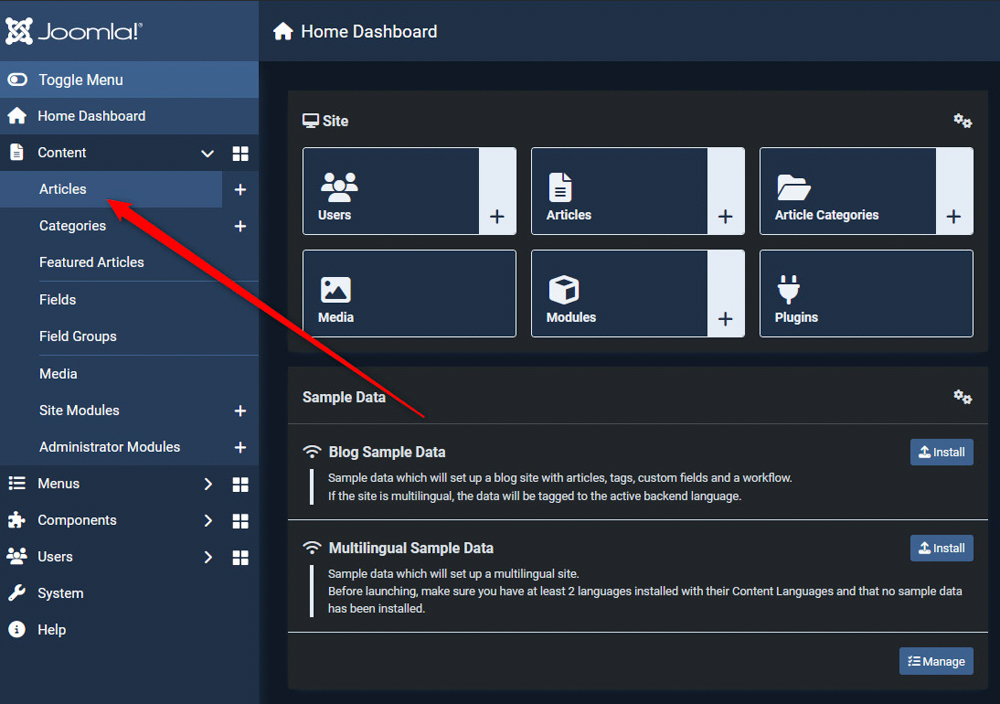Collapse the Content section chevron
Image resolution: width=1000 pixels, height=704 pixels.
point(207,153)
